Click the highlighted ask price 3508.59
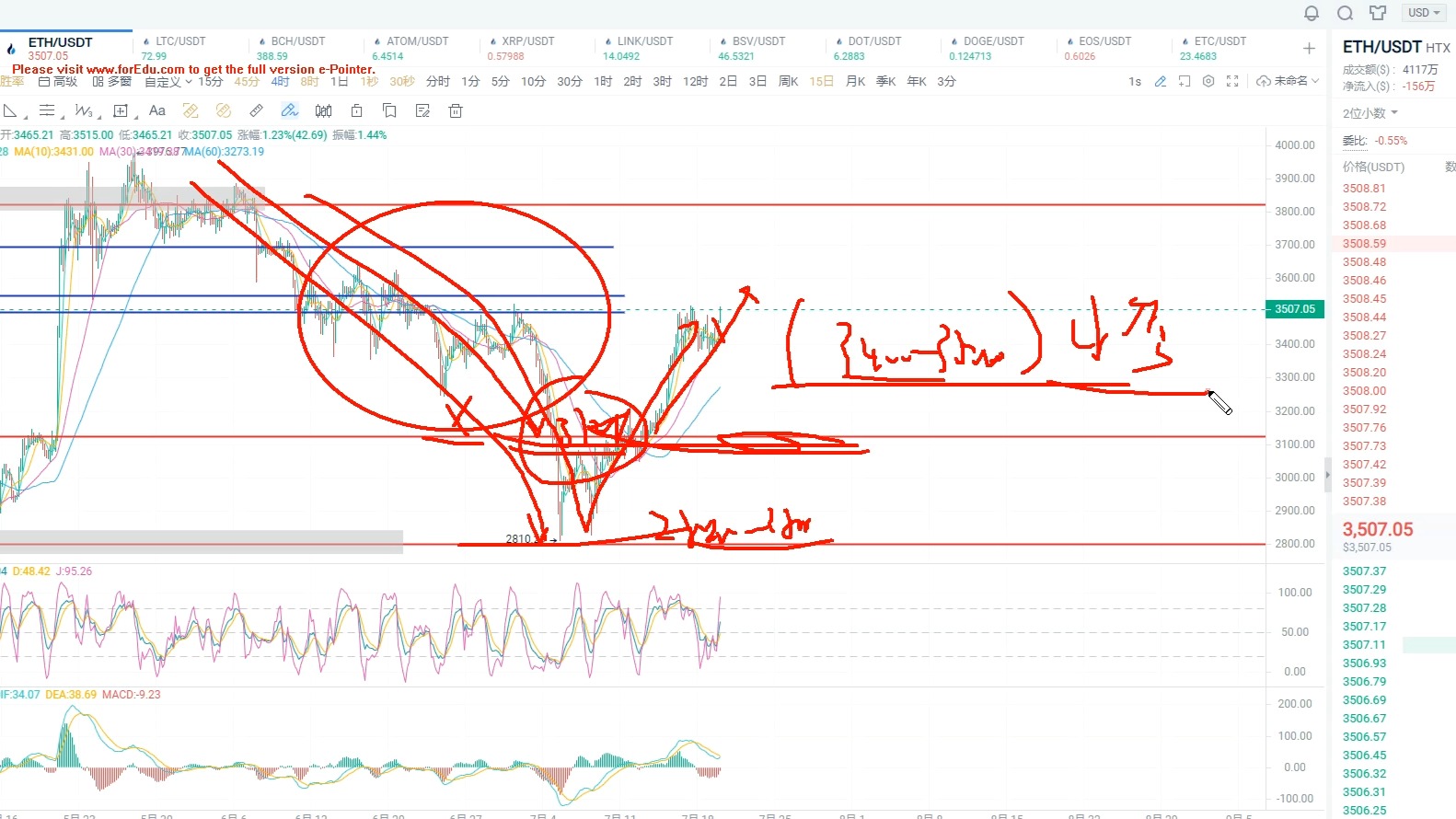This screenshot has width=1456, height=819. [1364, 244]
